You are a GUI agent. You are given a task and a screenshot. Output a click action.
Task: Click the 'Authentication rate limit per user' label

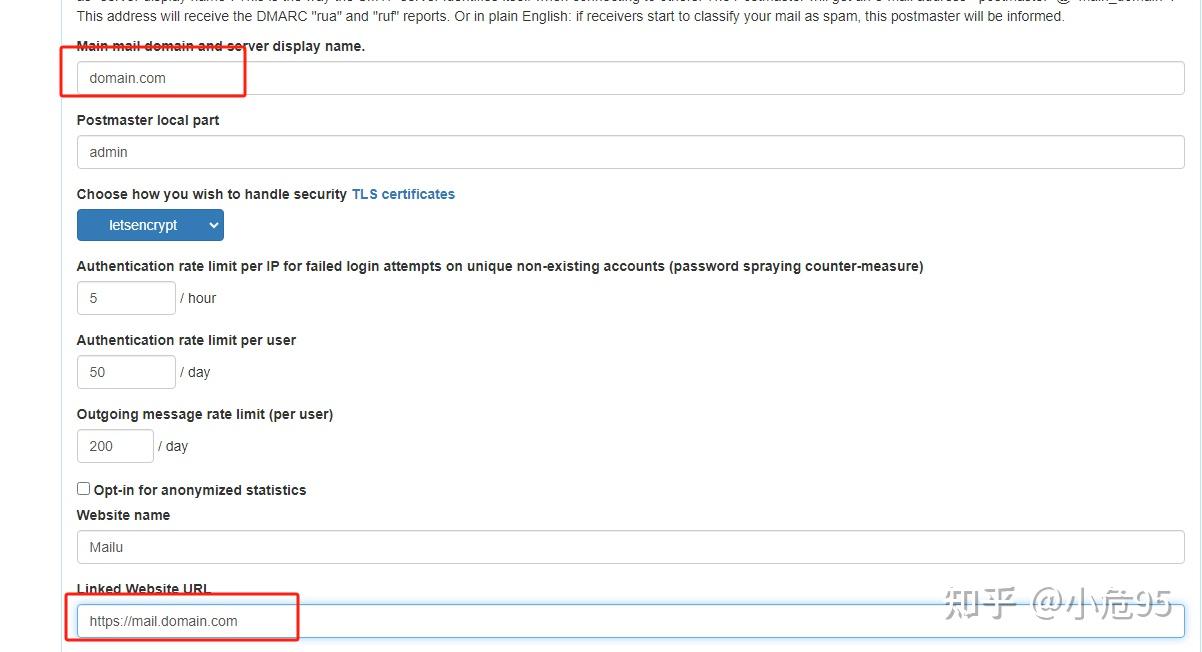pos(186,340)
